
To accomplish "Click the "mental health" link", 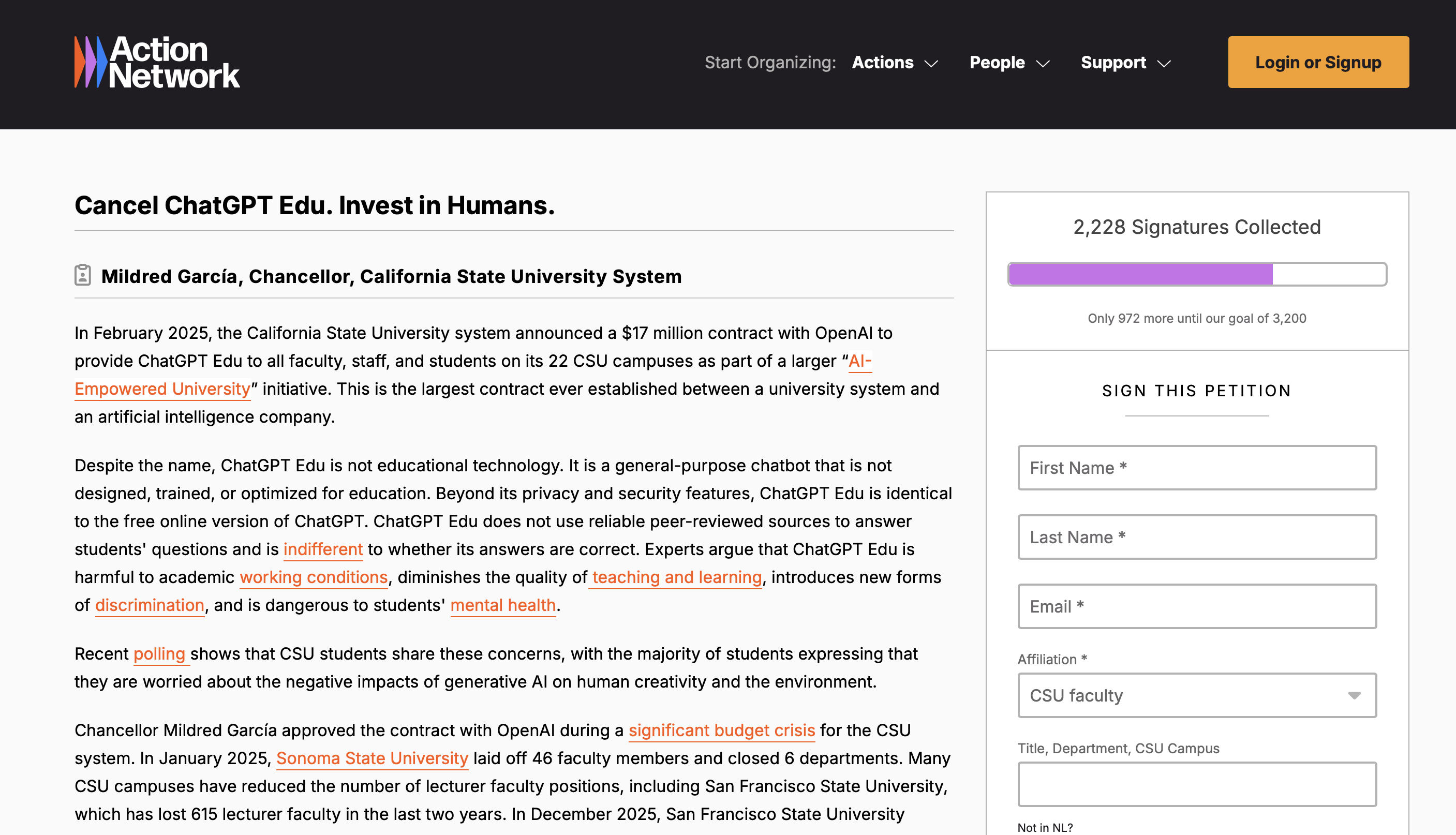I will click(x=503, y=605).
